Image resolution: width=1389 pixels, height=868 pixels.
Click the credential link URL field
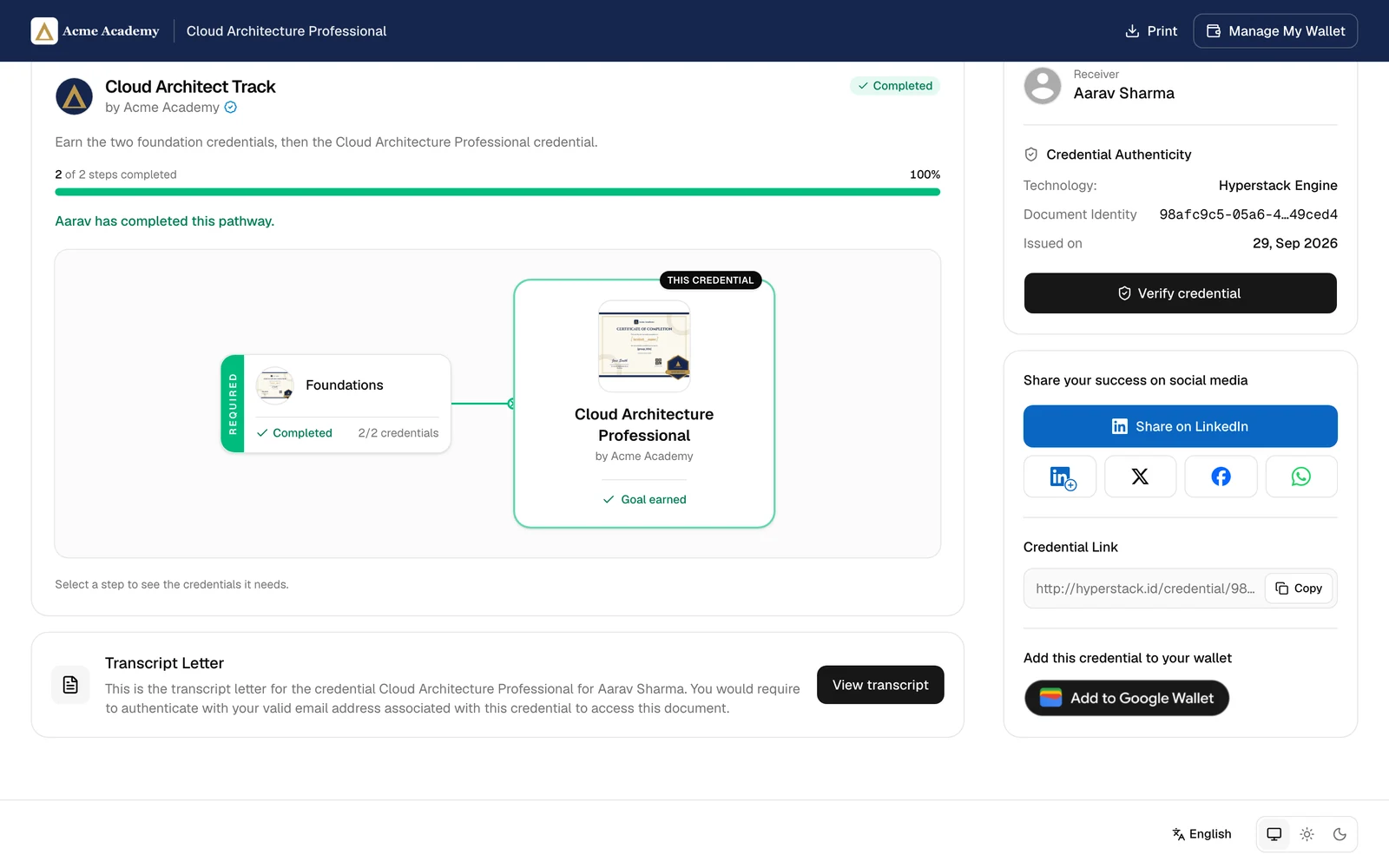click(1145, 589)
